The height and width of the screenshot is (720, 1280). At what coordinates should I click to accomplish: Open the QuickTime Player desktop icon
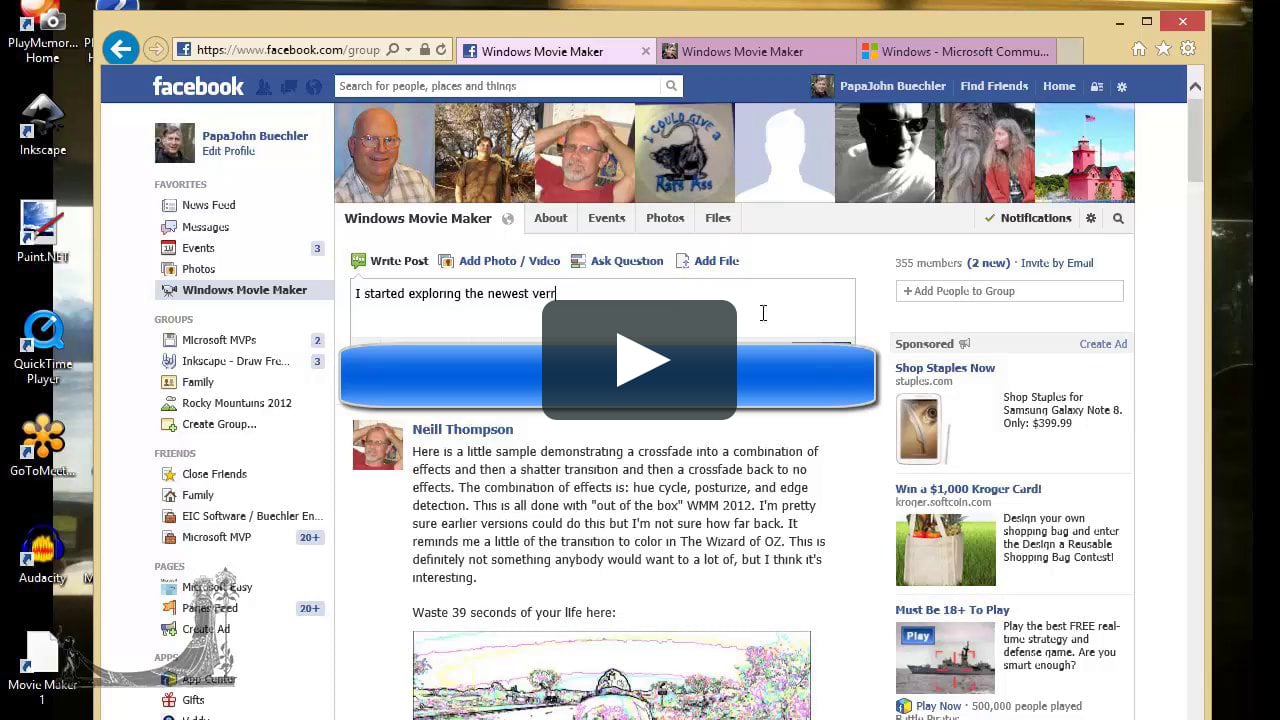click(43, 347)
